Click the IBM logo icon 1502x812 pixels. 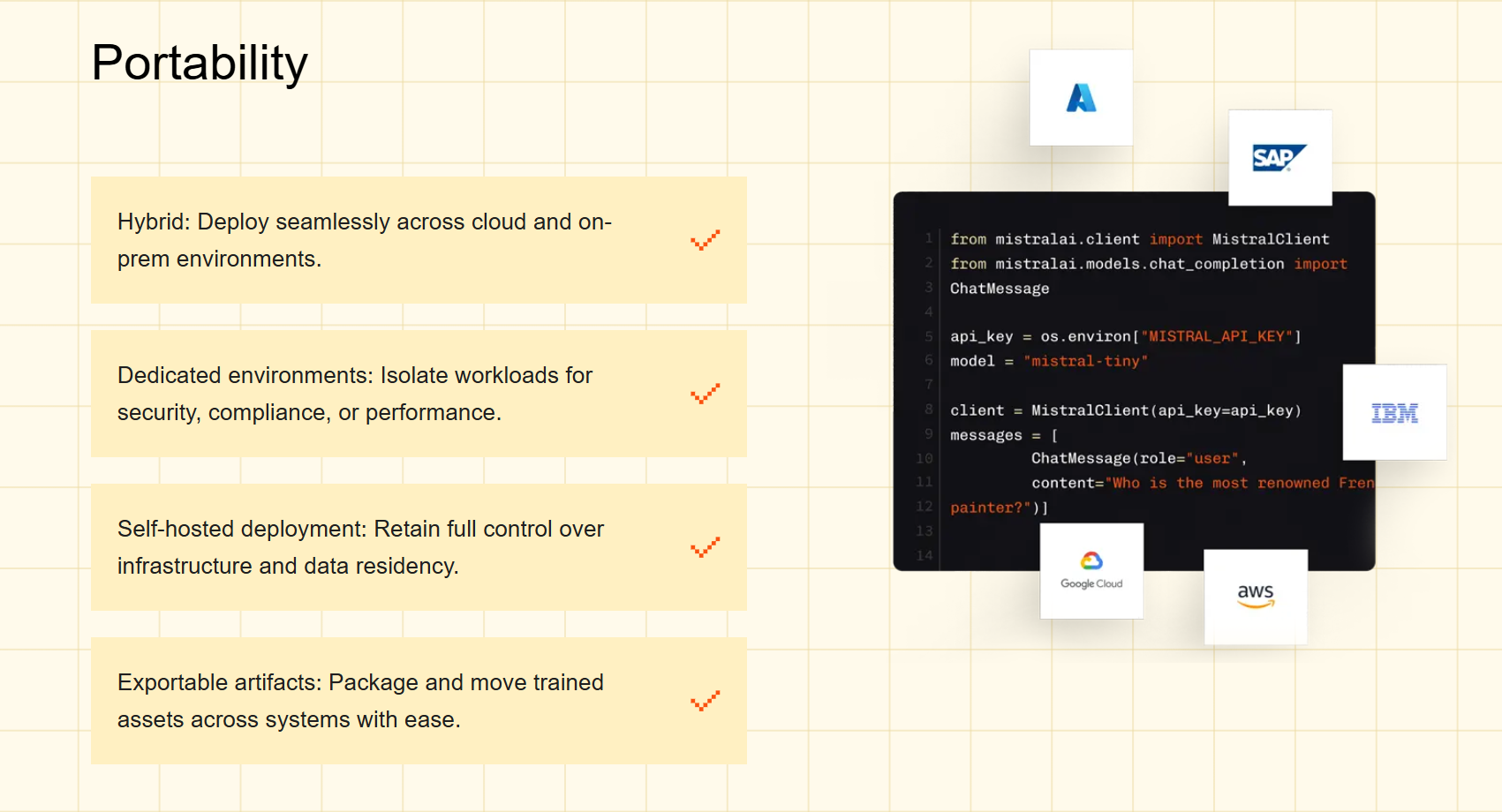[x=1393, y=412]
